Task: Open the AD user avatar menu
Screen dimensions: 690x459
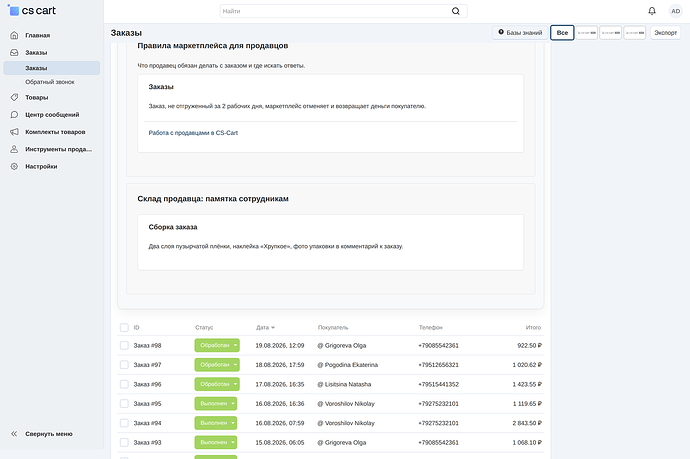Action: click(x=675, y=11)
